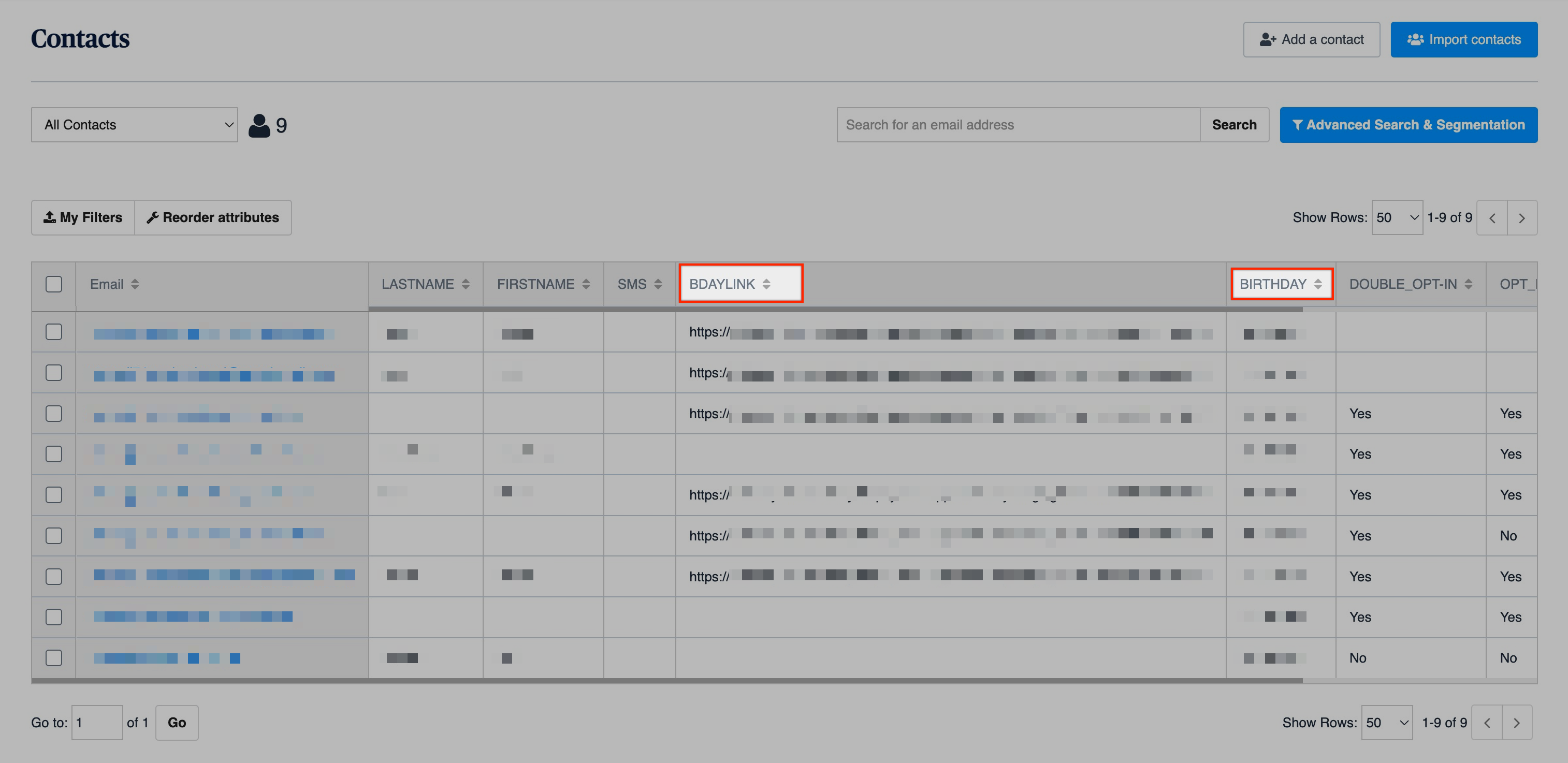This screenshot has height=763, width=1568.
Task: Go to next page arrow at top
Action: (1521, 218)
